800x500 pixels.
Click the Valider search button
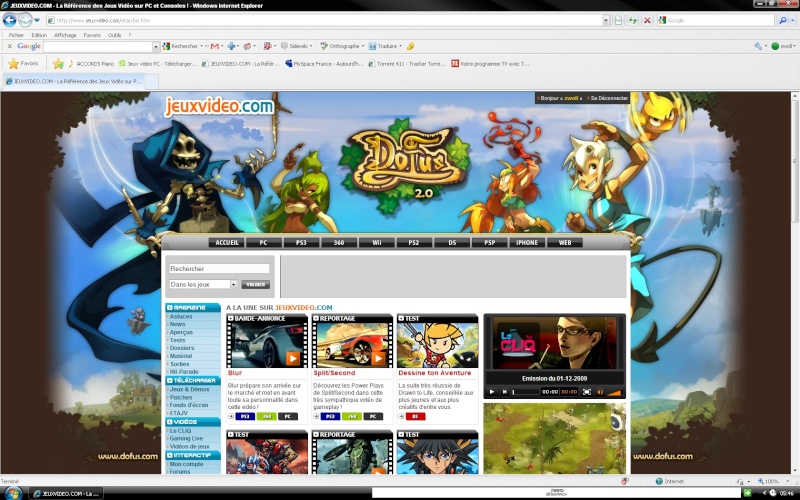[256, 284]
